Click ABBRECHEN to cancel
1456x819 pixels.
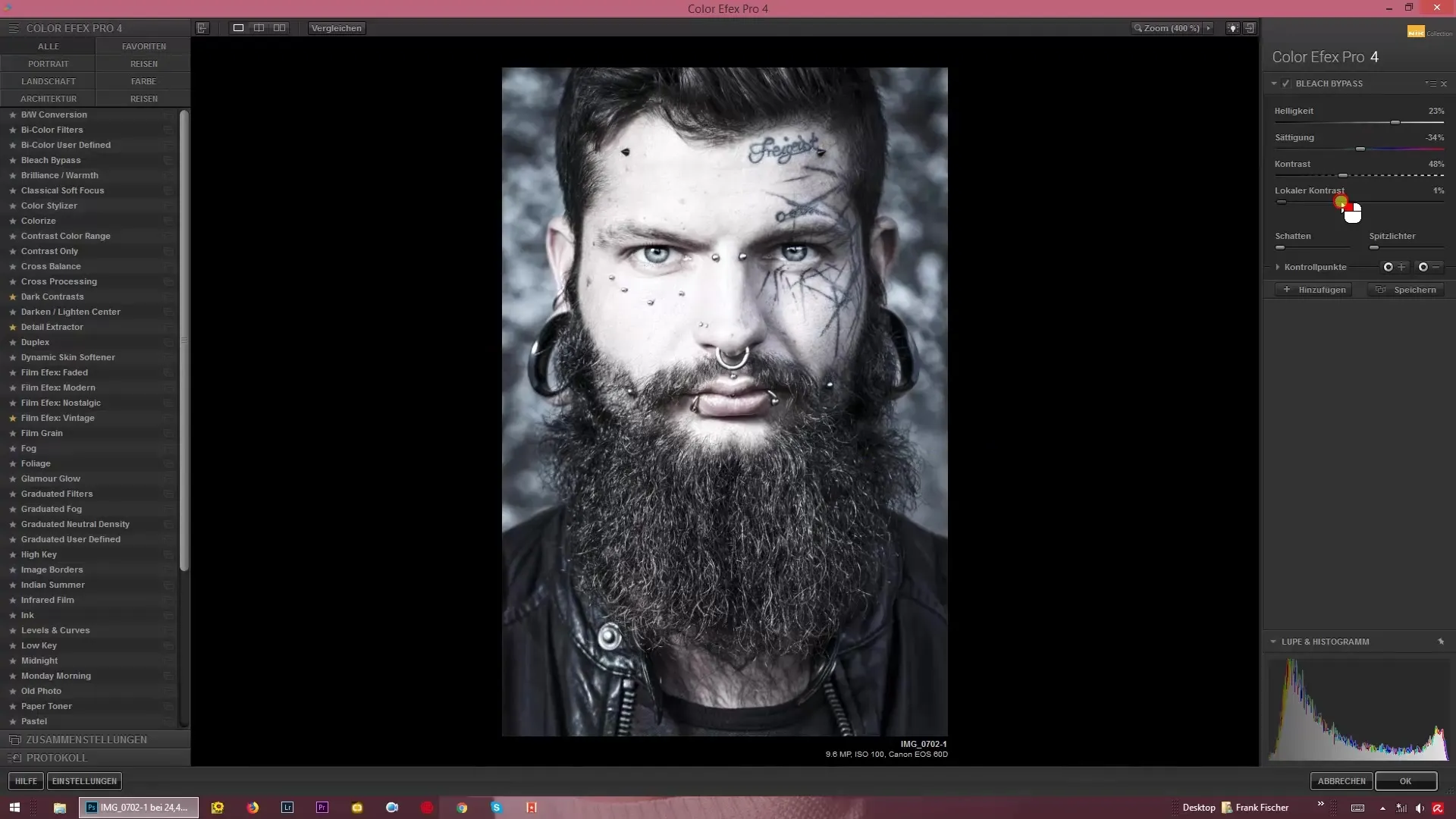pyautogui.click(x=1341, y=781)
